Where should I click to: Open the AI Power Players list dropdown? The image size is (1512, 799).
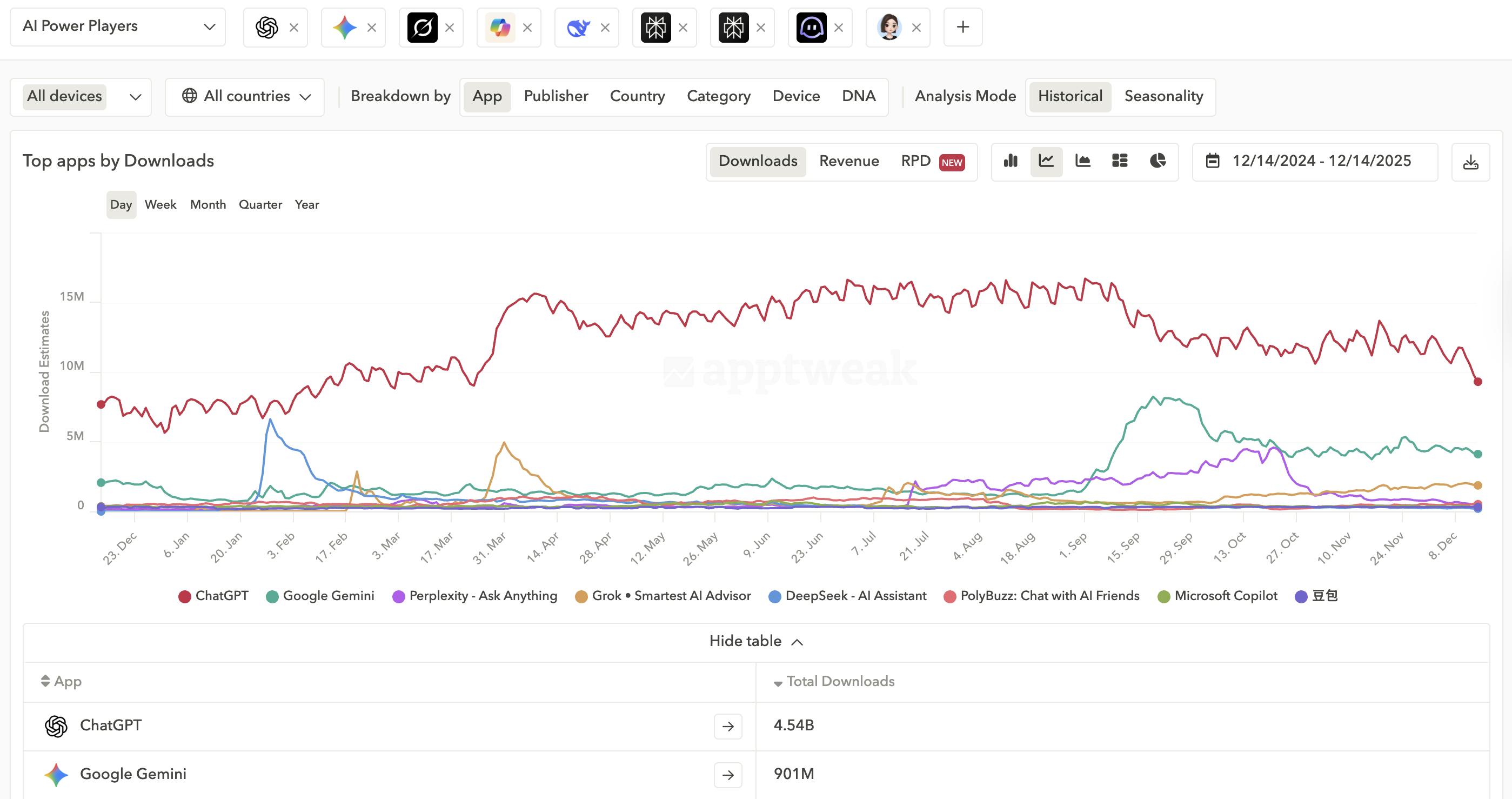pyautogui.click(x=117, y=26)
